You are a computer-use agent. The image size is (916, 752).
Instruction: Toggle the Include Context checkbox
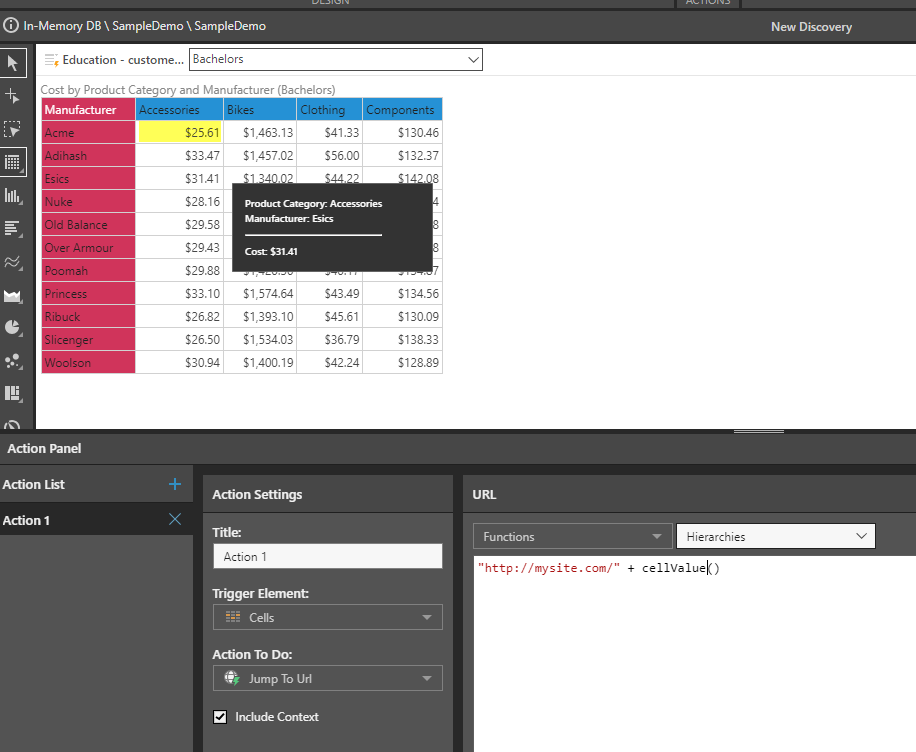(220, 717)
